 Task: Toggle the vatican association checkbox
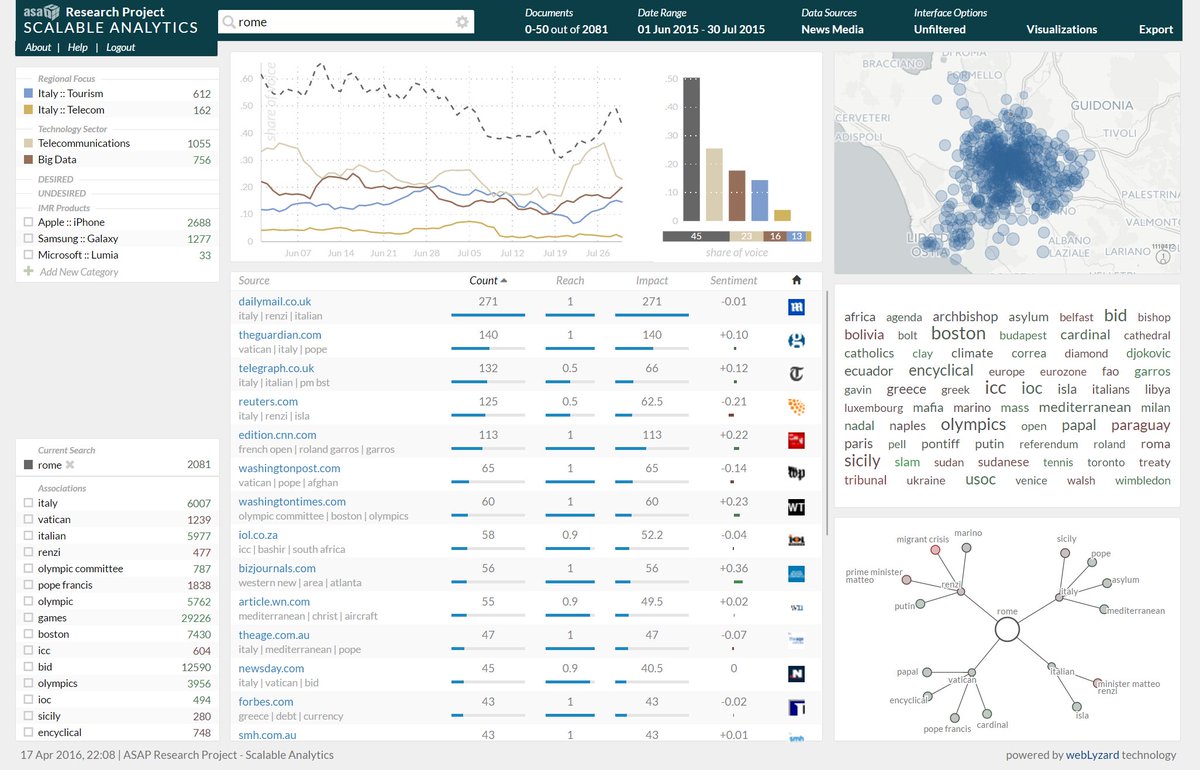(28, 519)
